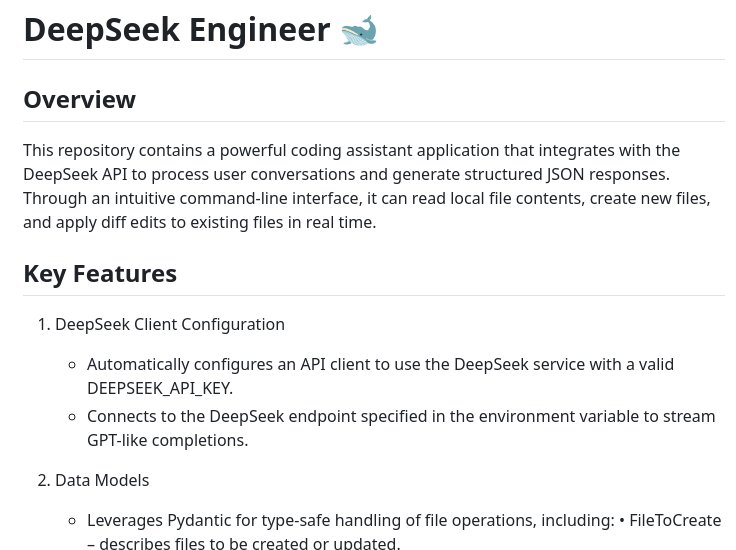Click the DEEPSEEK_API_KEY text
This screenshot has height=550, width=736.
coord(160,389)
